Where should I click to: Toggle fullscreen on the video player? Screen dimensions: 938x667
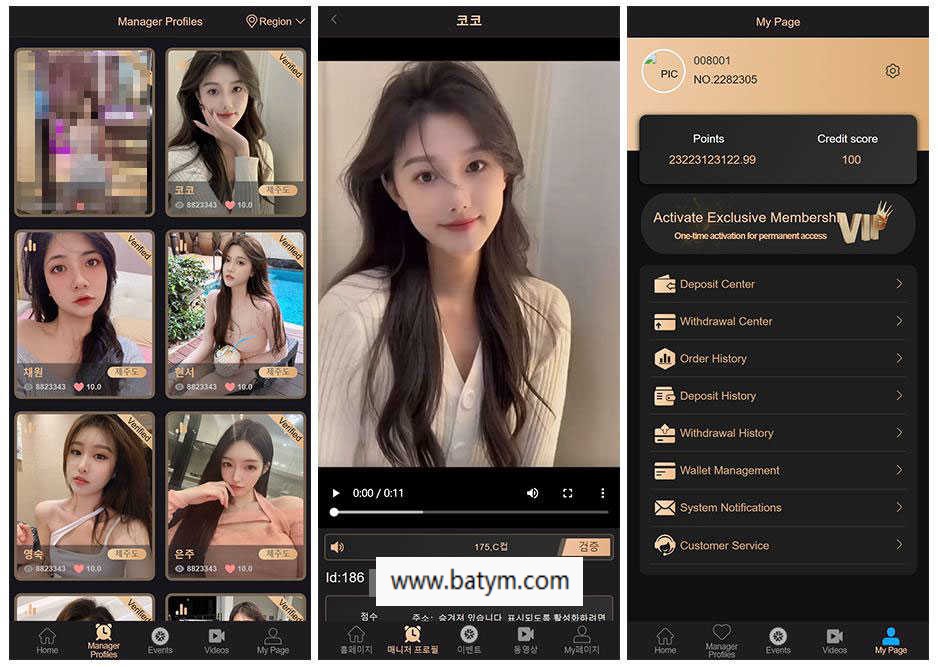click(567, 493)
